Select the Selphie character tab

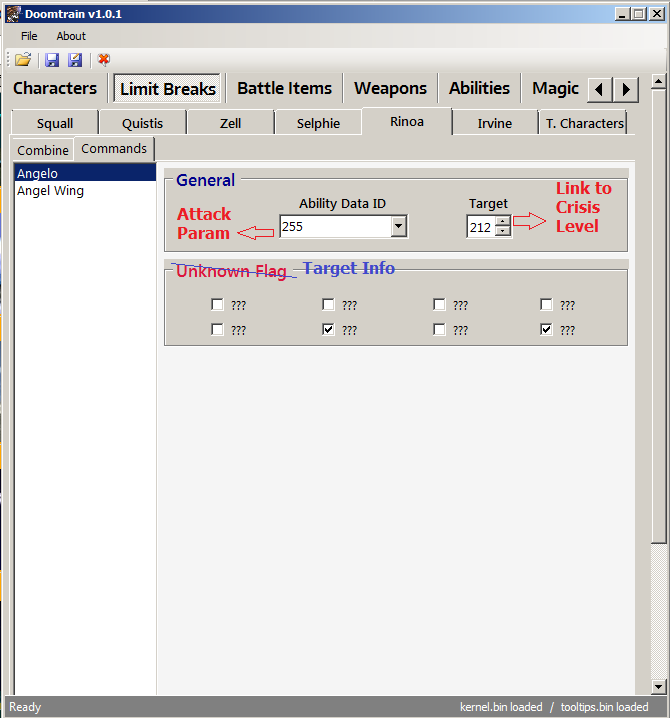click(318, 123)
